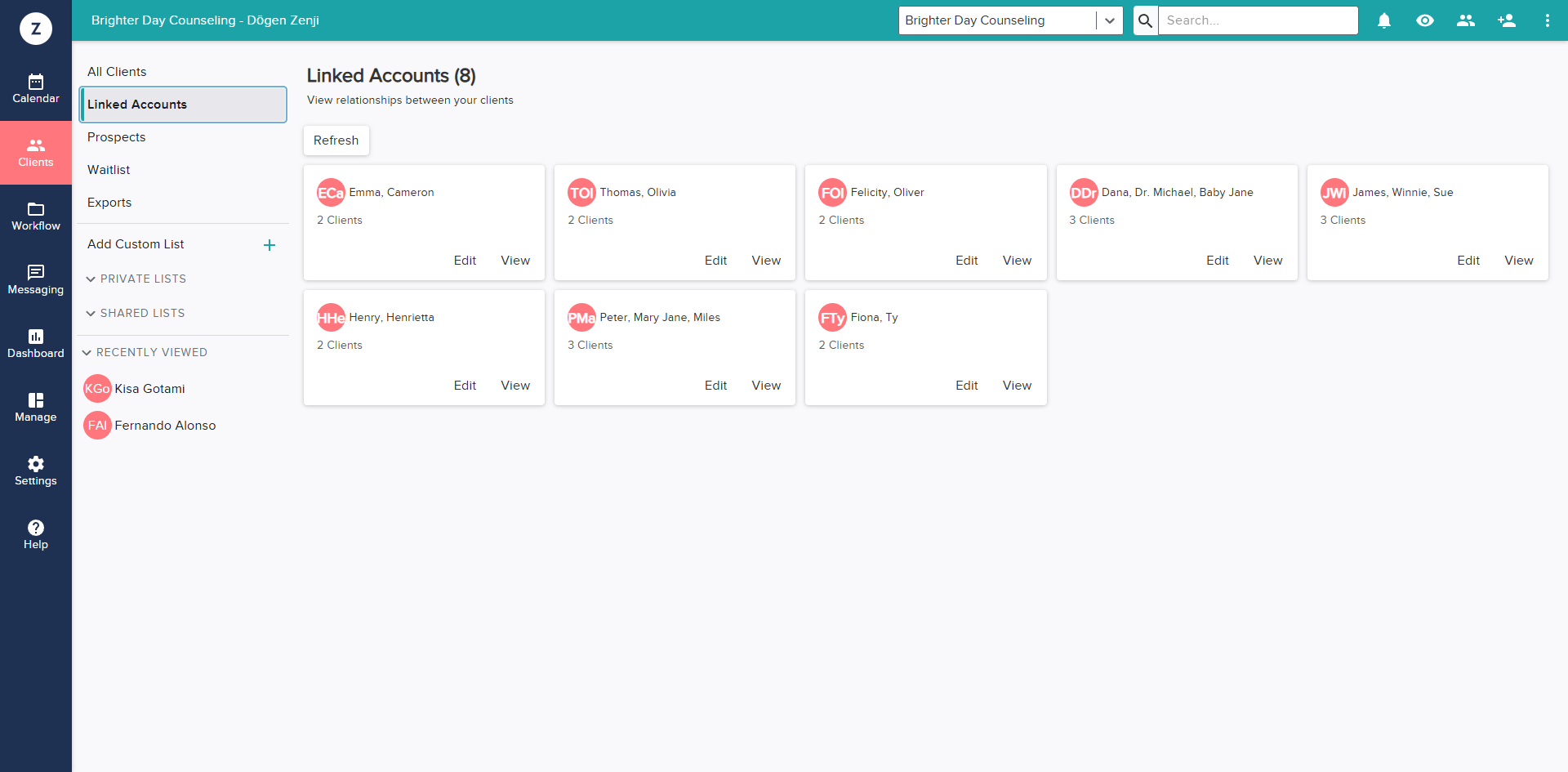Image resolution: width=1568 pixels, height=772 pixels.
Task: Expand the SHARED LISTS section
Action: (136, 313)
